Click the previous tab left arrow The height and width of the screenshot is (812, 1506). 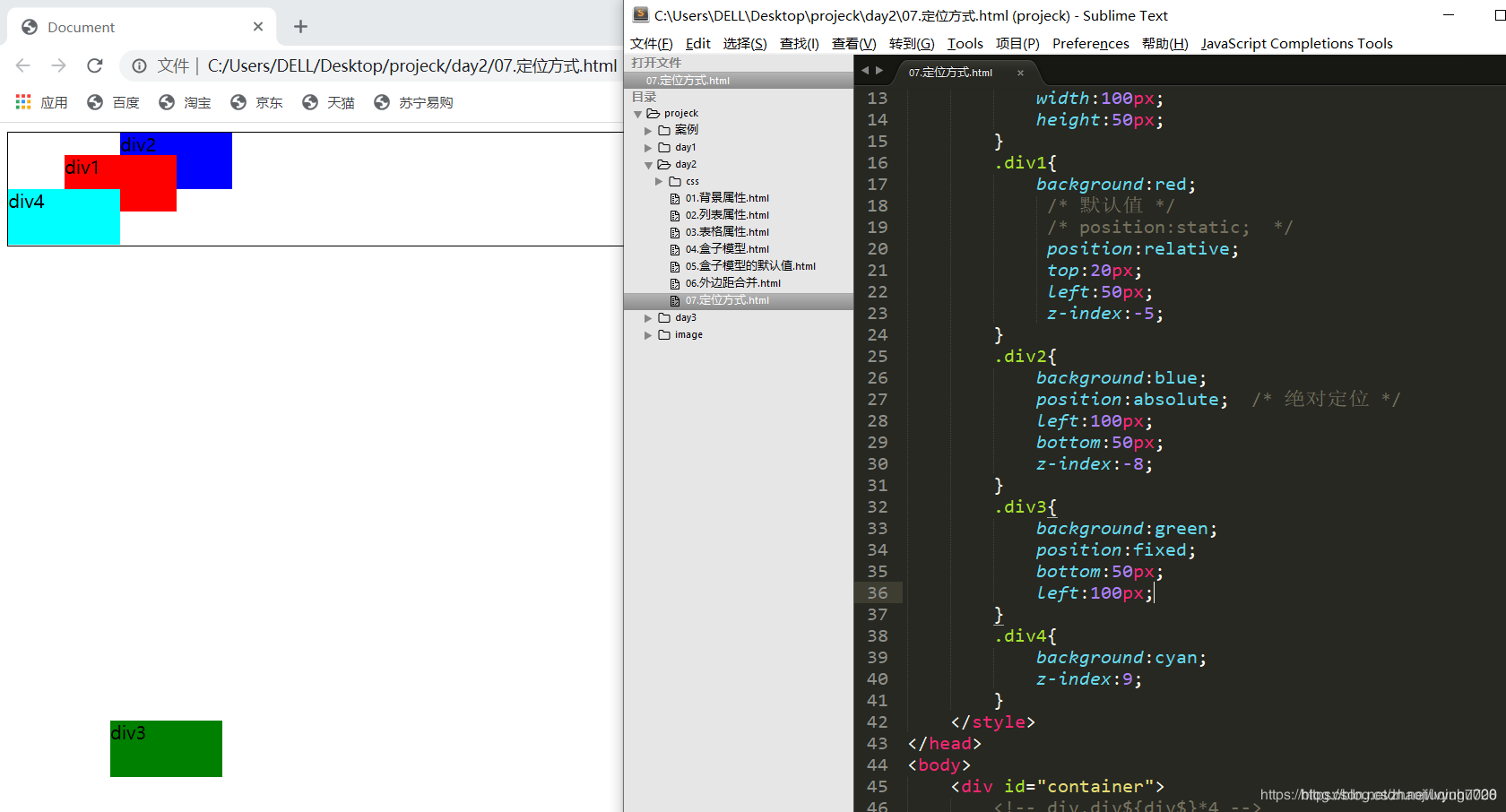(865, 71)
